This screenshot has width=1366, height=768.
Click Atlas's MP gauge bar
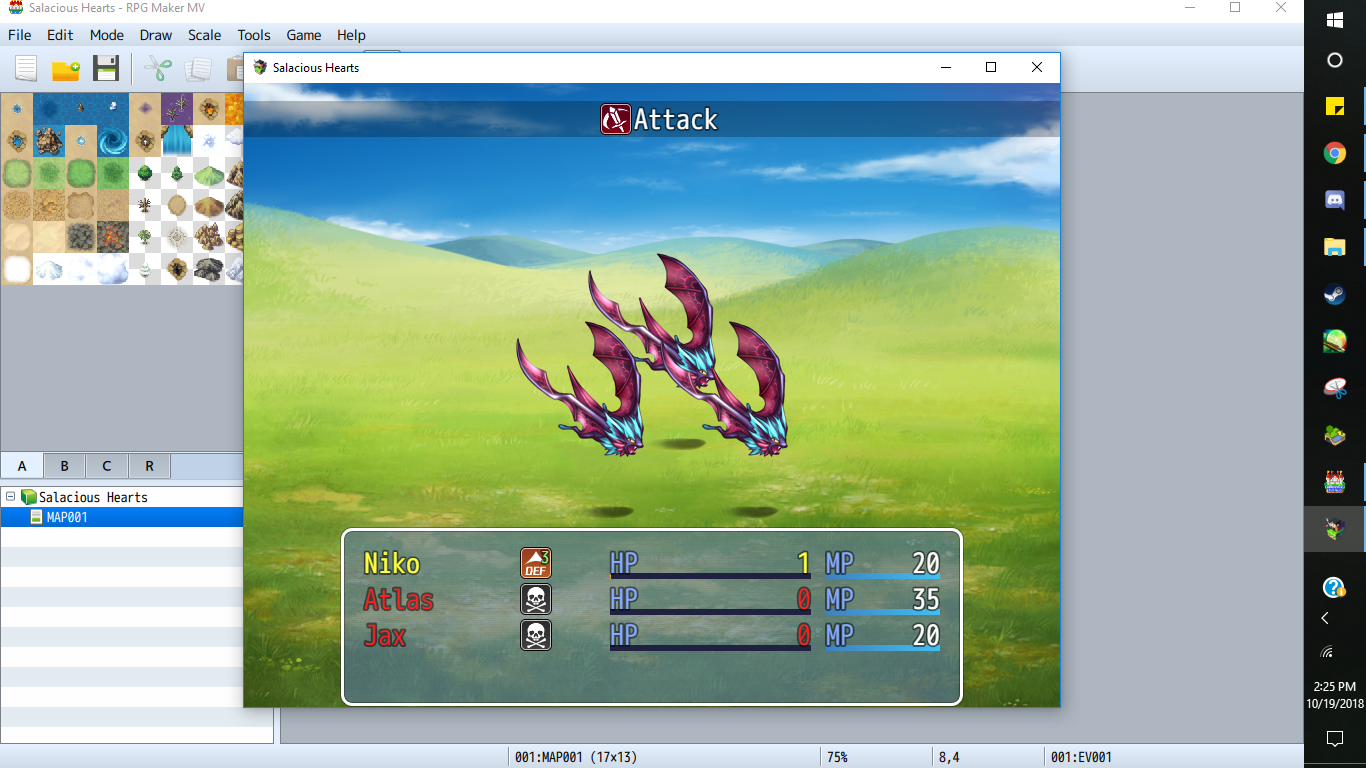[882, 612]
